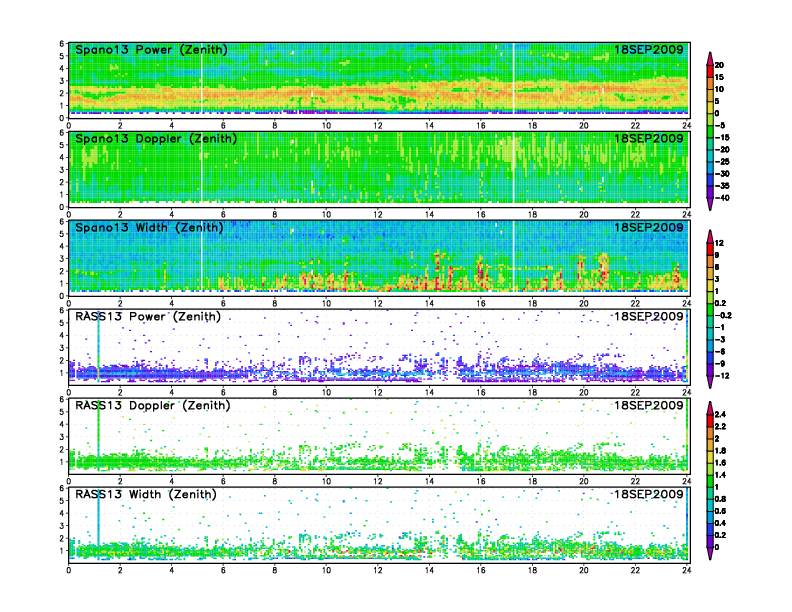Click the 'Spano13 Width (Zenith)' panel title
This screenshot has height=612, width=792.
click(149, 228)
